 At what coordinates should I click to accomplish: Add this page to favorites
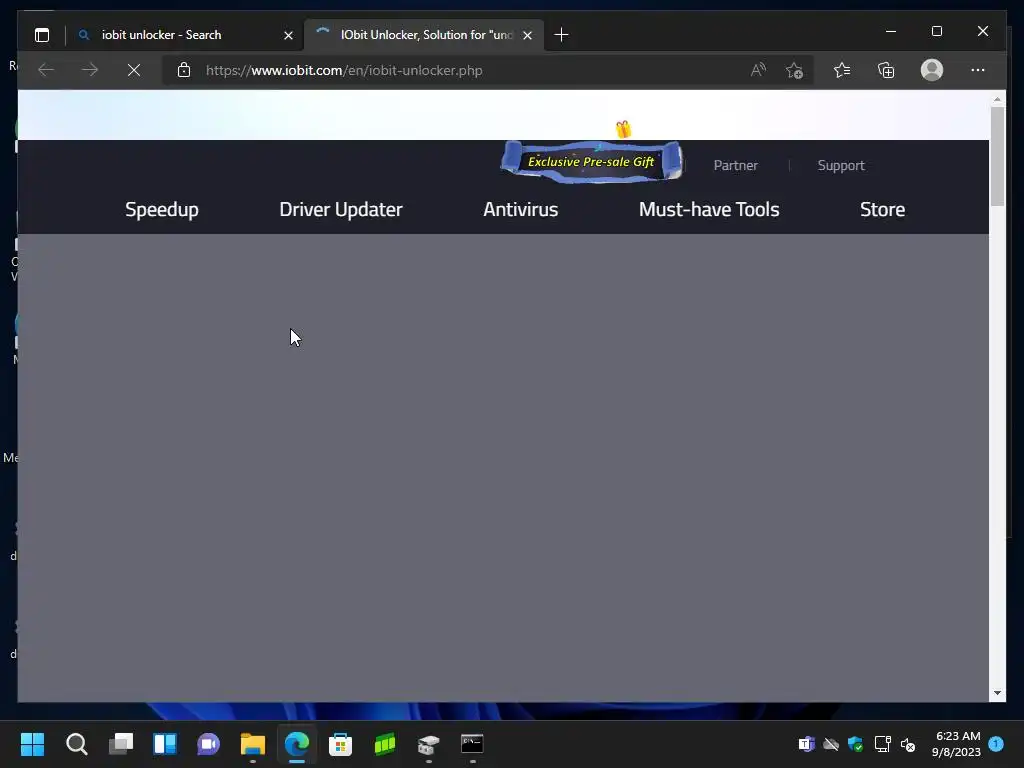pyautogui.click(x=794, y=70)
